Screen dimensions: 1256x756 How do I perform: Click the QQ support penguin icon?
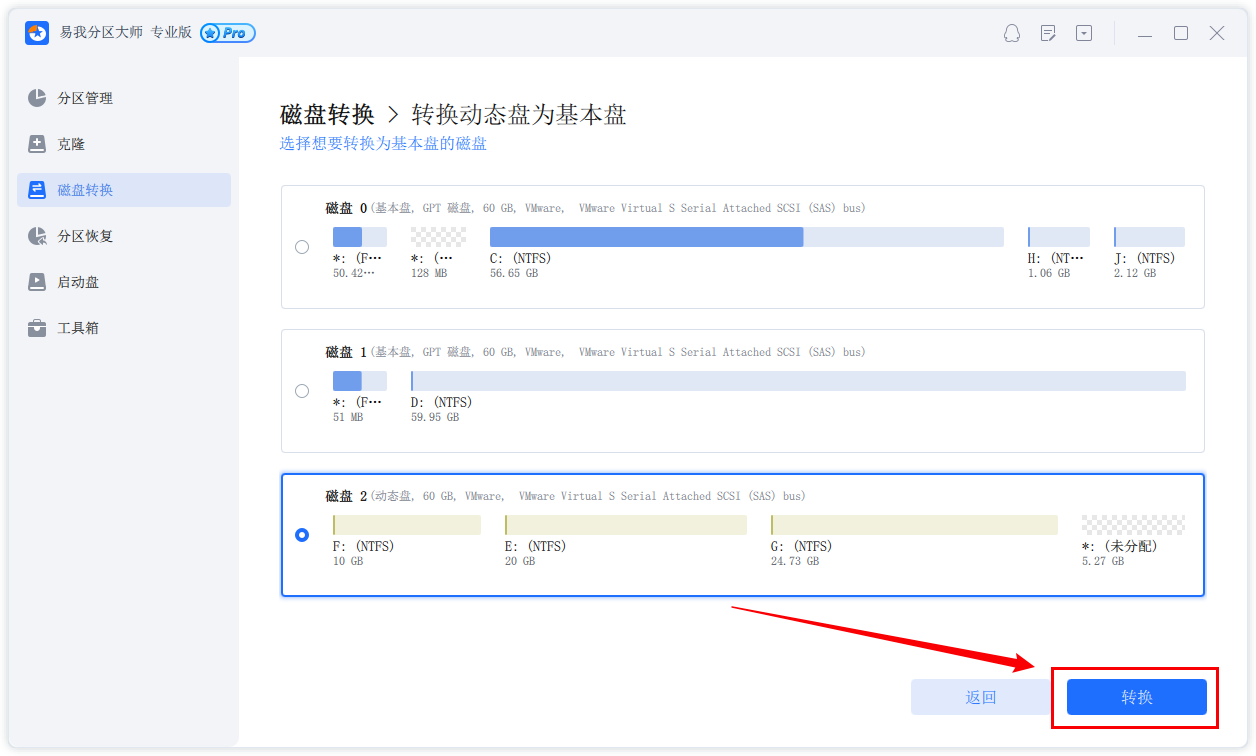[x=1012, y=33]
